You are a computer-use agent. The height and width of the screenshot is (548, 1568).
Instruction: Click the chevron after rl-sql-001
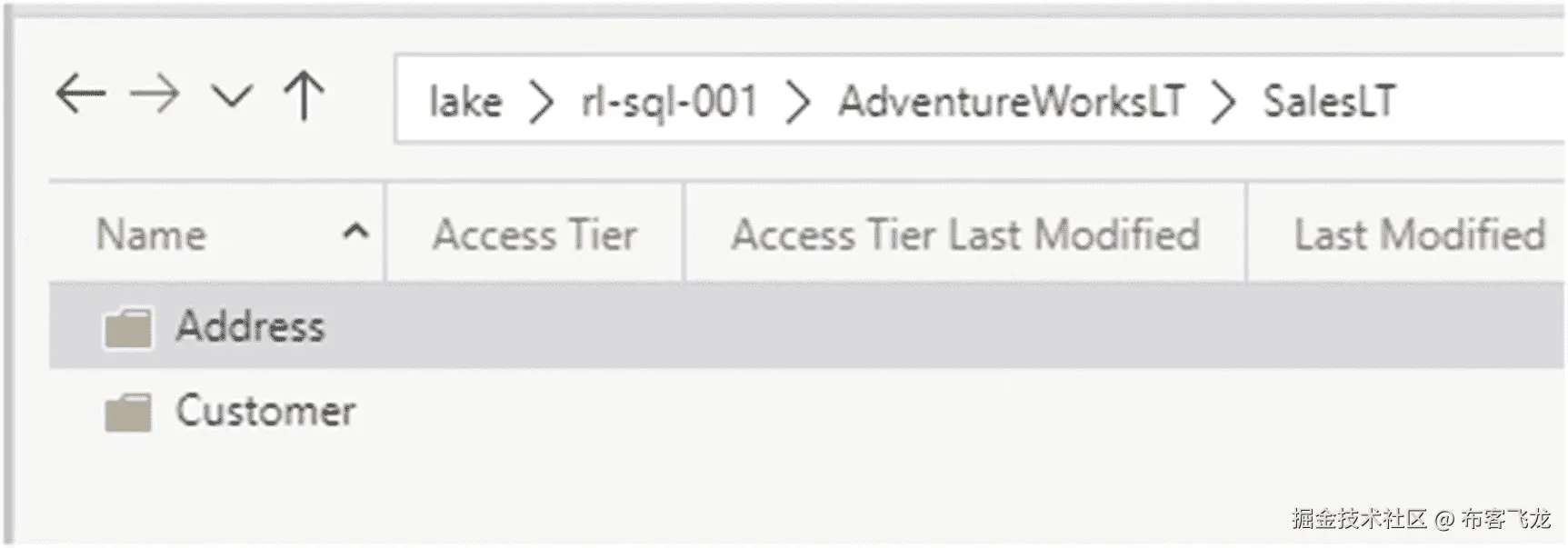pyautogui.click(x=797, y=103)
